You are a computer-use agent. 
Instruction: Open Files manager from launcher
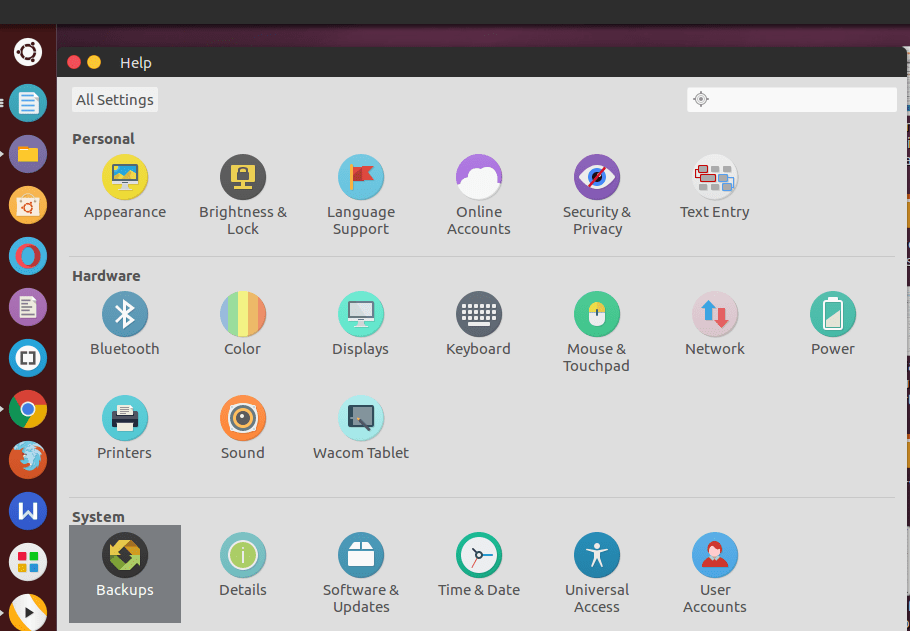click(28, 154)
